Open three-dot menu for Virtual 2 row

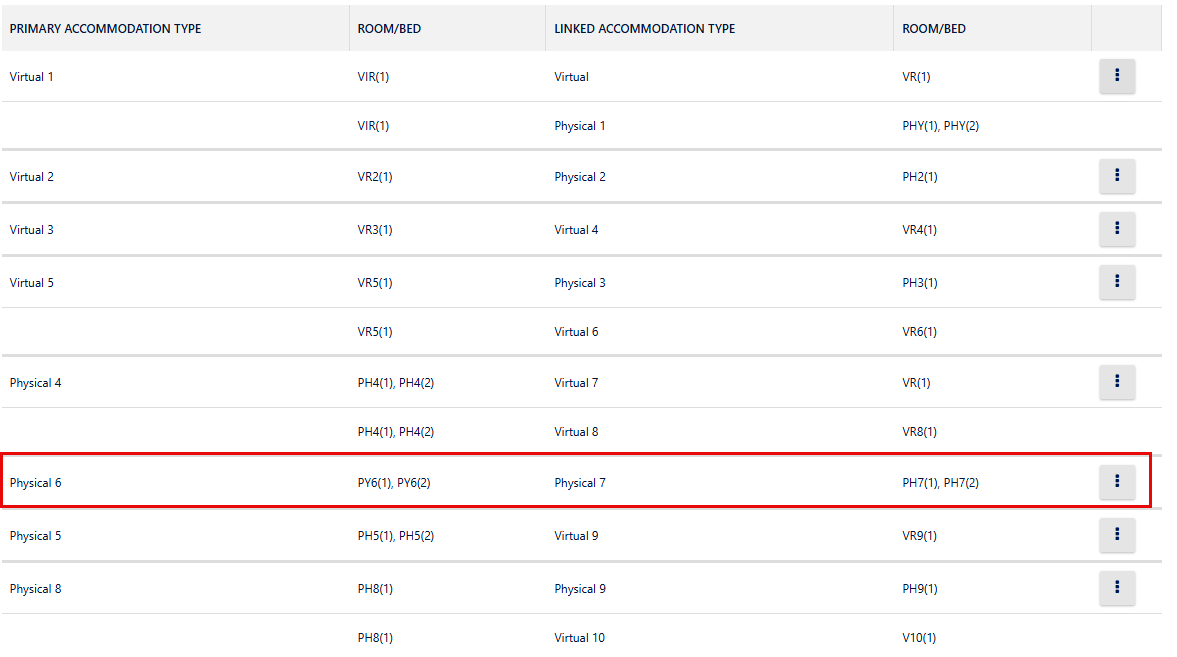(1117, 177)
